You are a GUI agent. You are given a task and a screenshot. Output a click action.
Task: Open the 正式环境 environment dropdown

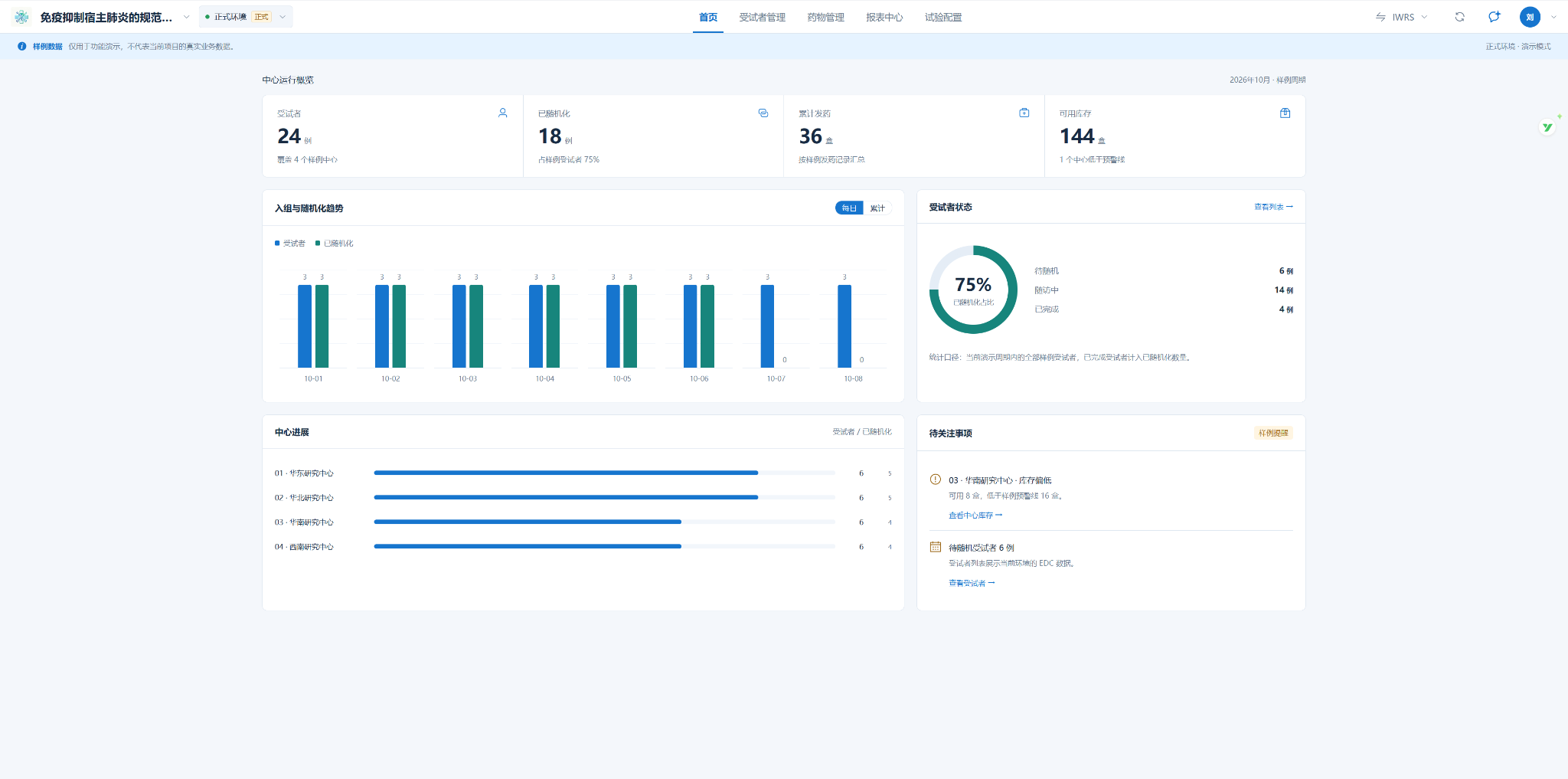[x=246, y=17]
